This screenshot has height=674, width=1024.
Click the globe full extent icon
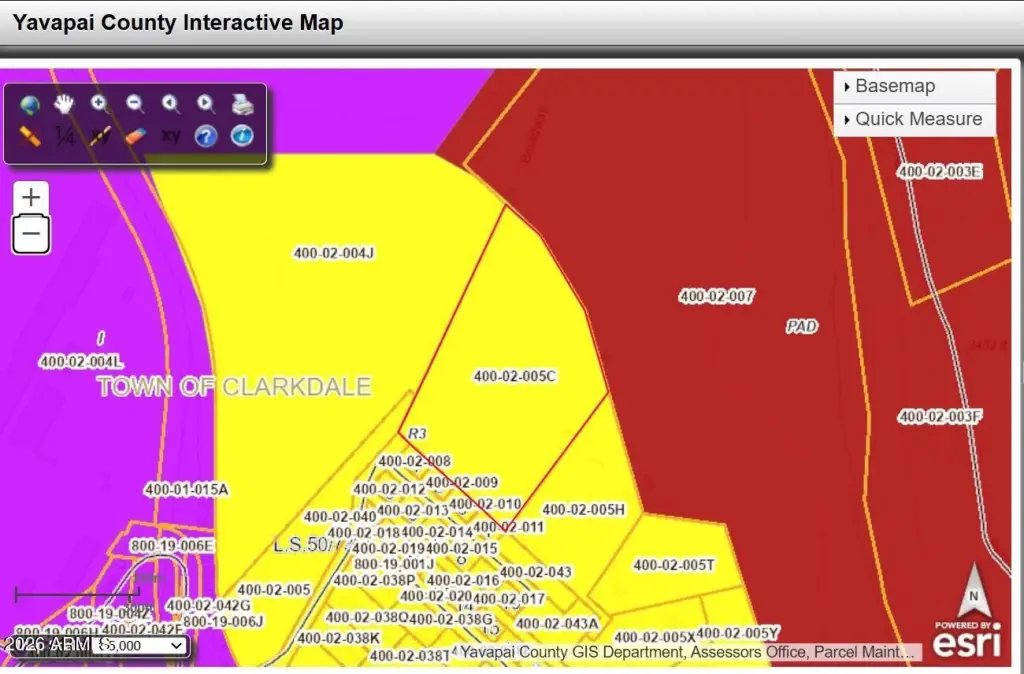pyautogui.click(x=29, y=104)
